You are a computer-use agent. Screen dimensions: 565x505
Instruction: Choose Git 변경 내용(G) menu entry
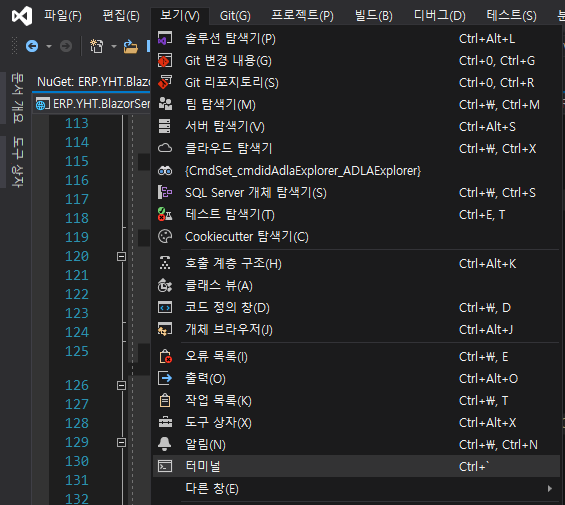pos(357,61)
